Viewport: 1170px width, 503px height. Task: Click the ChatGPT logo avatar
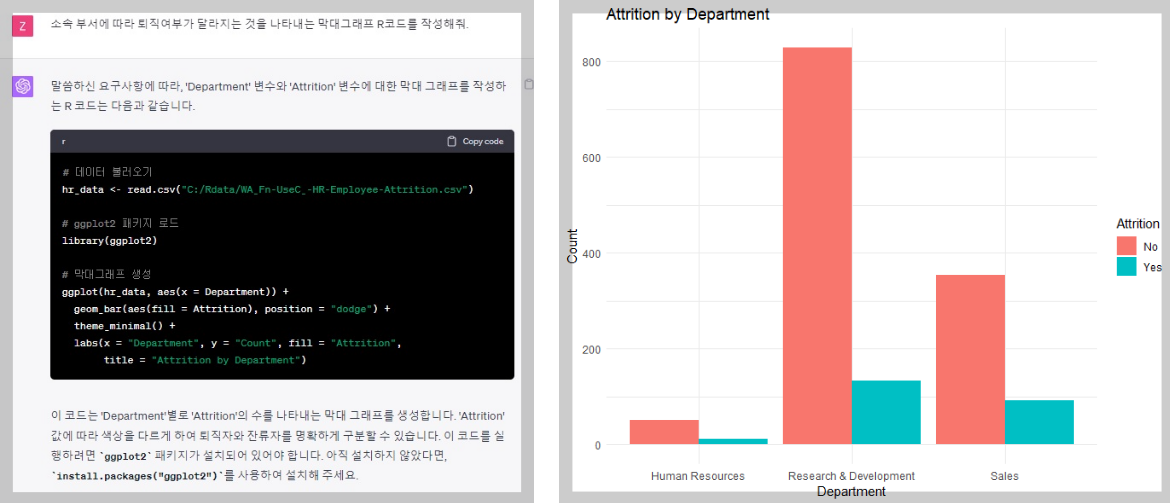[x=22, y=87]
